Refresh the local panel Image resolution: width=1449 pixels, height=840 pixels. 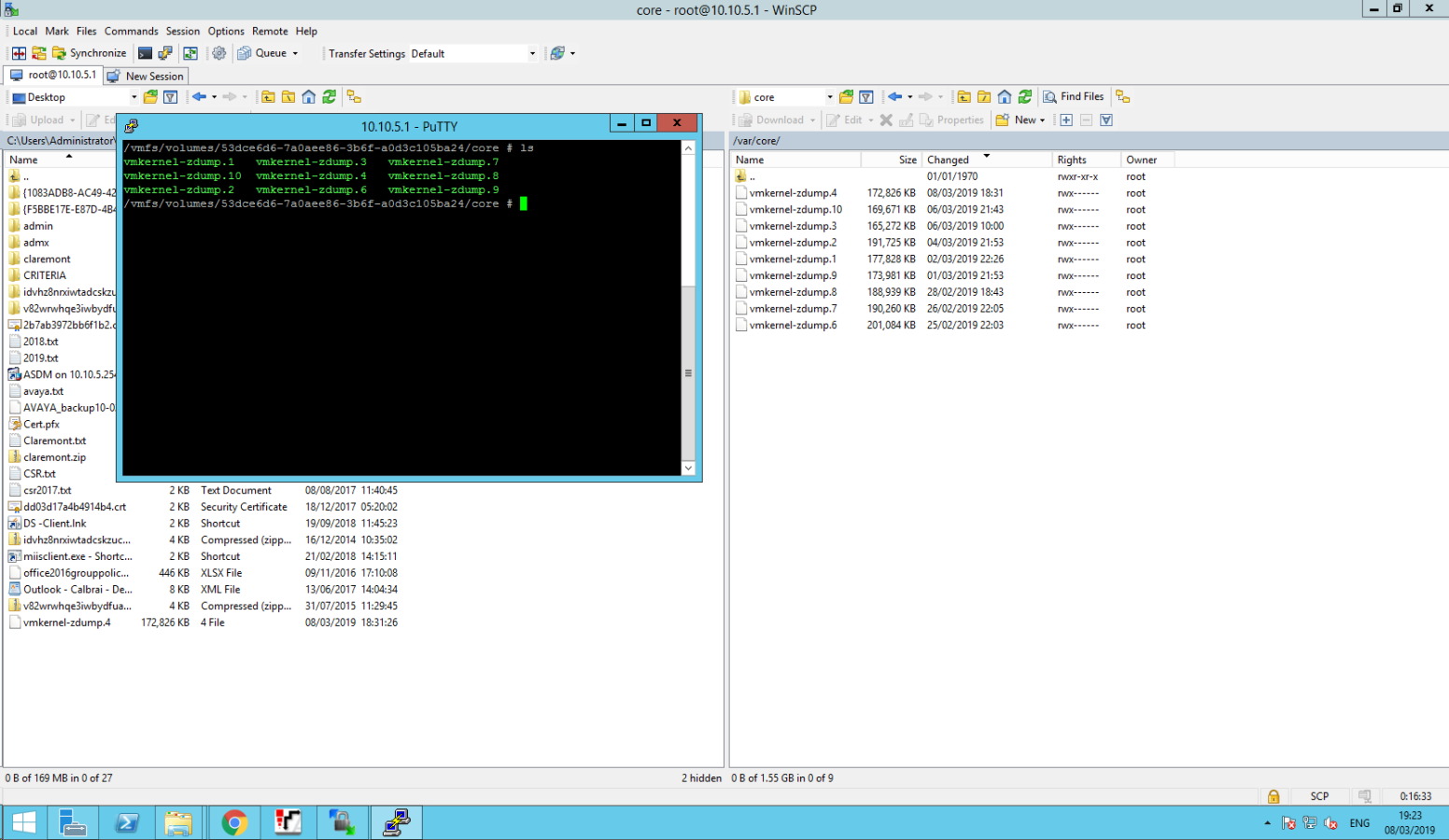(x=330, y=97)
